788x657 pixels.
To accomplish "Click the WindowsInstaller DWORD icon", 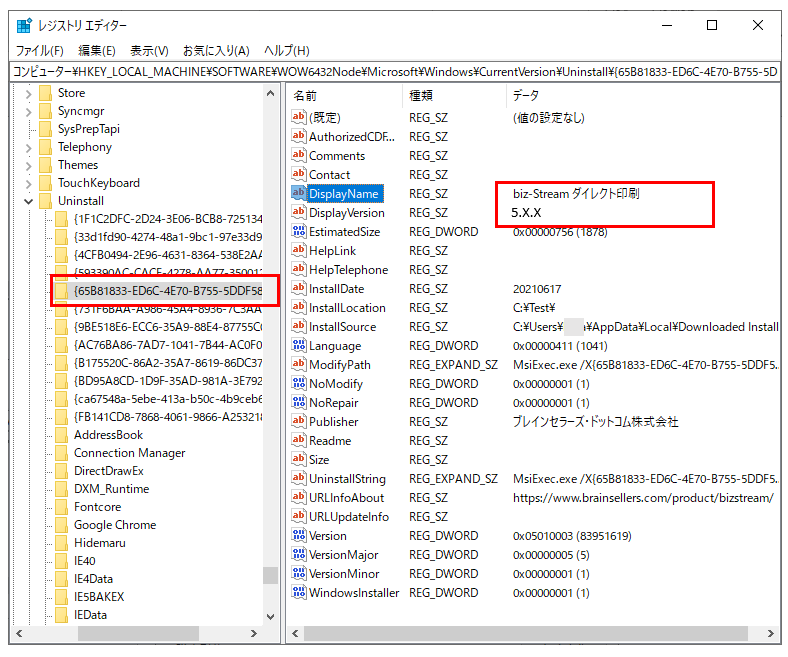I will click(x=299, y=593).
